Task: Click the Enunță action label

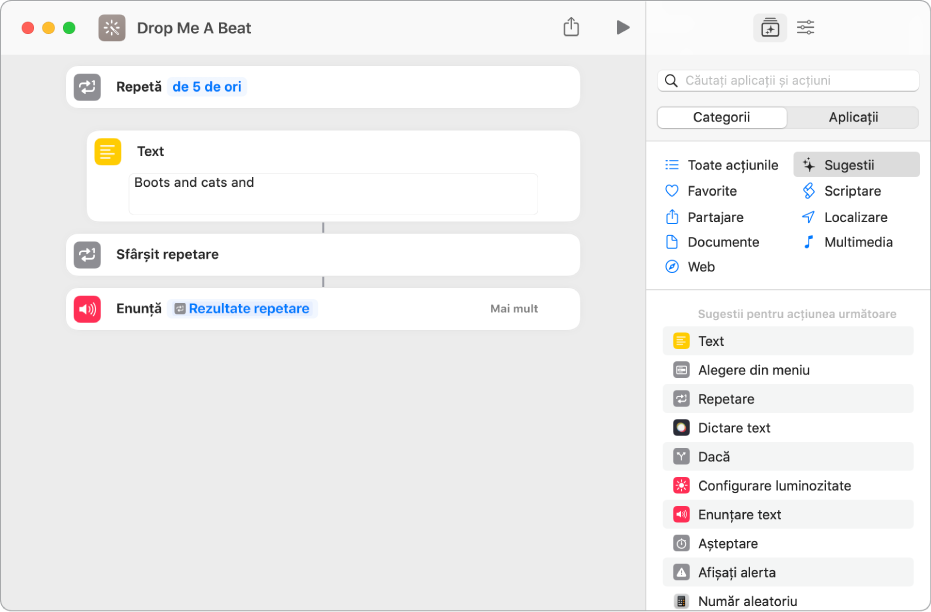Action: click(138, 309)
